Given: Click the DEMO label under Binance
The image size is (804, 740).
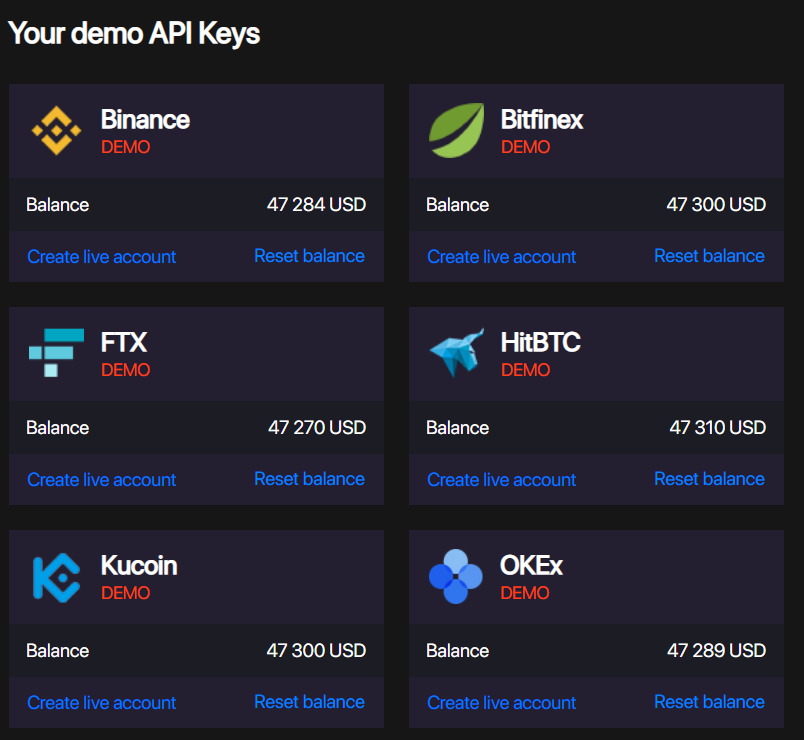Looking at the screenshot, I should click(x=126, y=147).
